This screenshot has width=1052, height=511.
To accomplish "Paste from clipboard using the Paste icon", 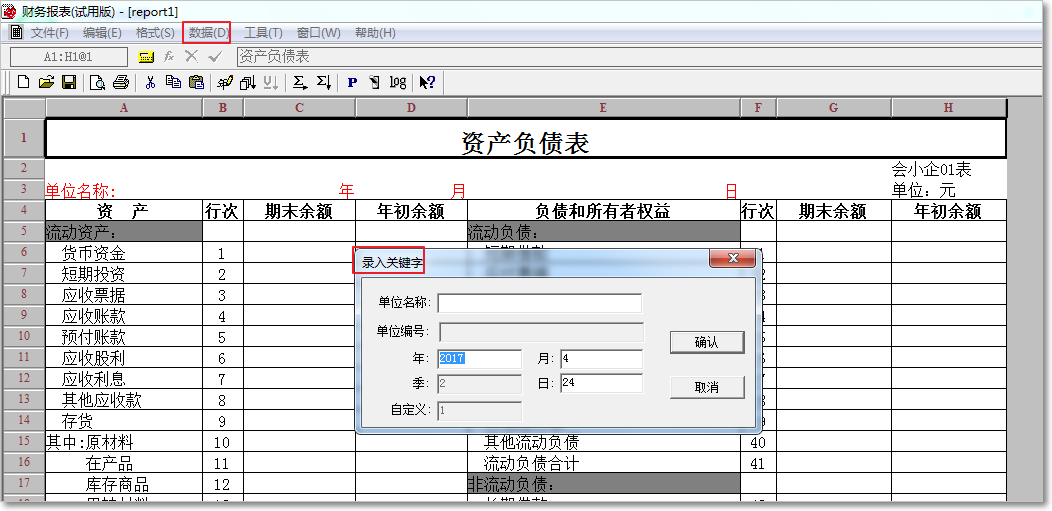I will (x=196, y=82).
